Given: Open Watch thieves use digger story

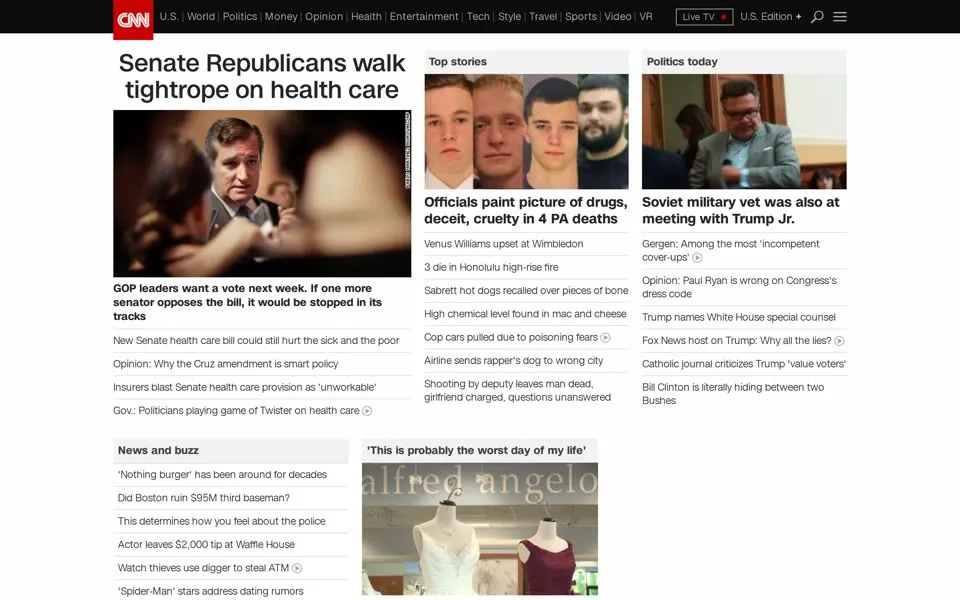Looking at the screenshot, I should 203,568.
